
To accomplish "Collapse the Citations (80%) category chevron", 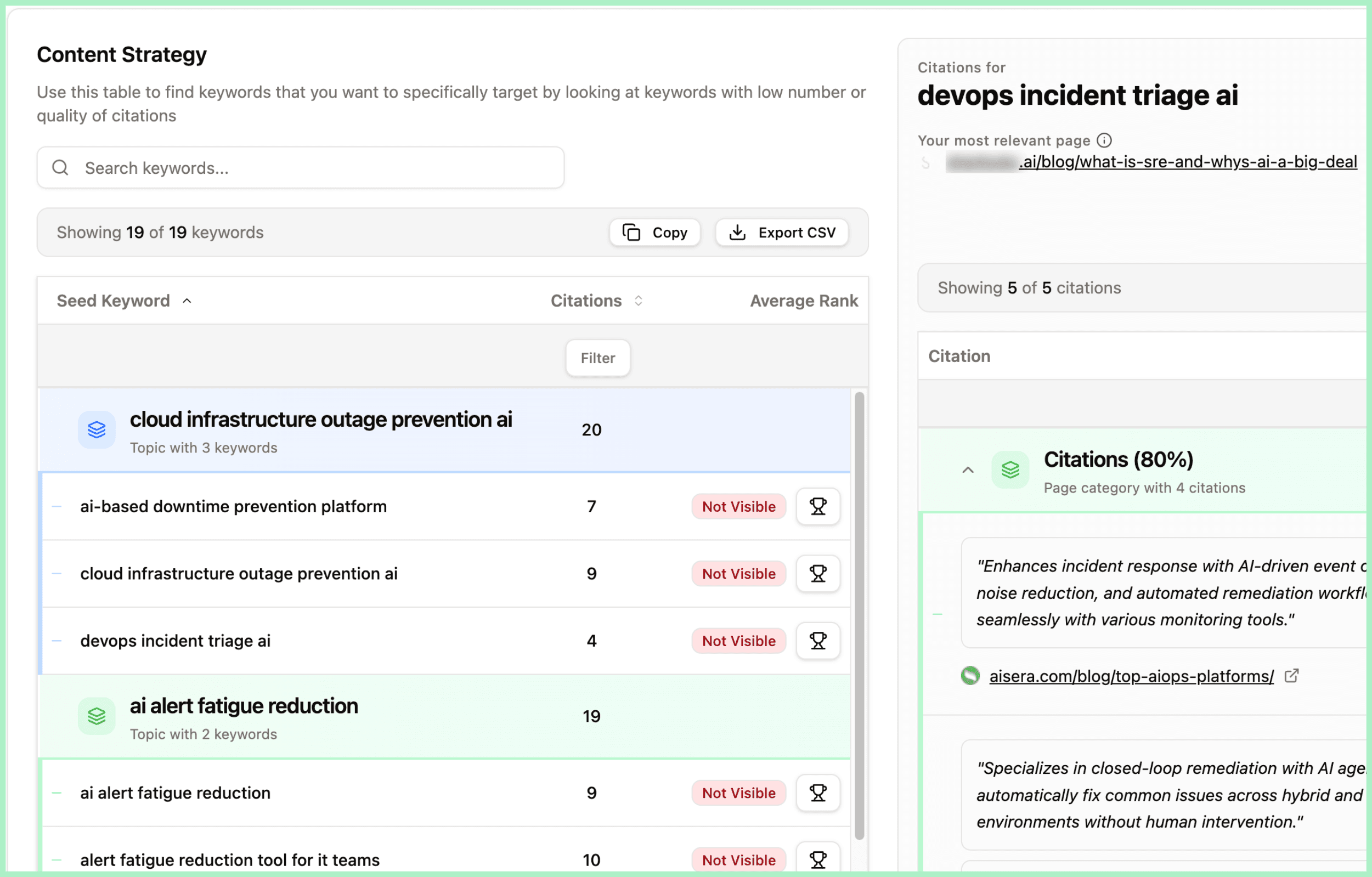I will (968, 470).
